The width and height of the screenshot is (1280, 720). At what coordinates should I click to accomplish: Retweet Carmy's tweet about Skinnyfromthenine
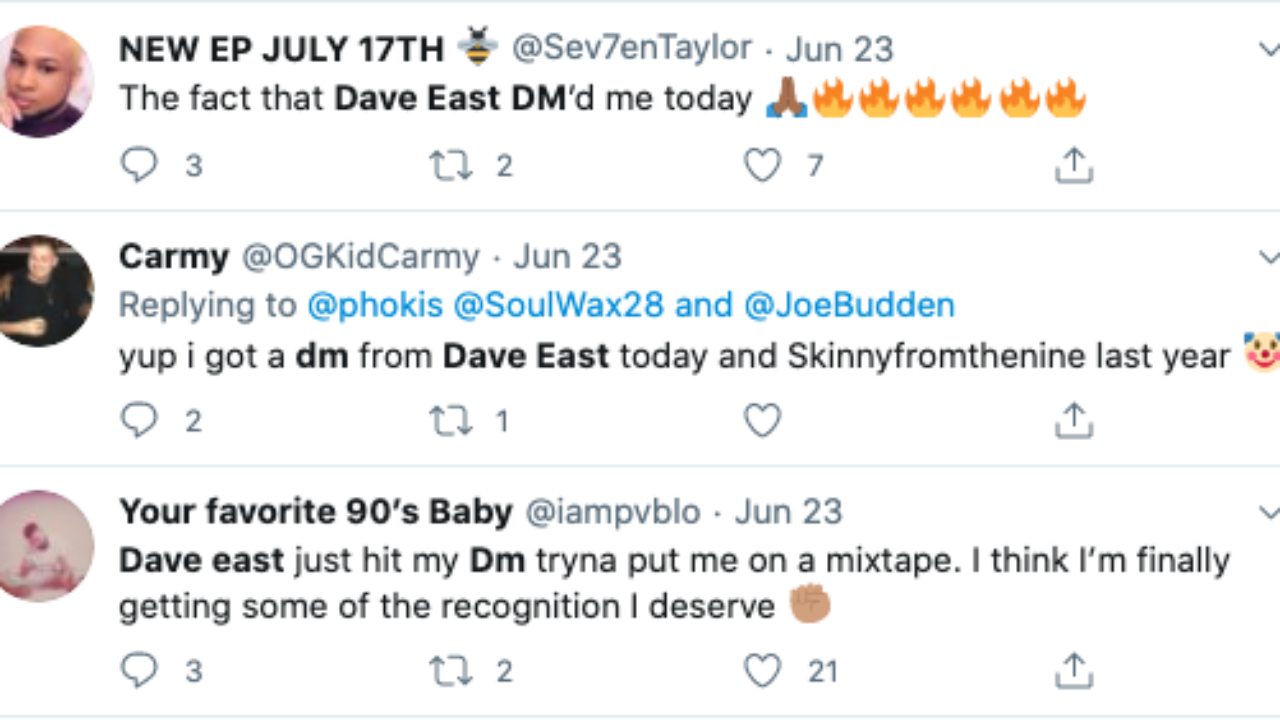click(451, 421)
